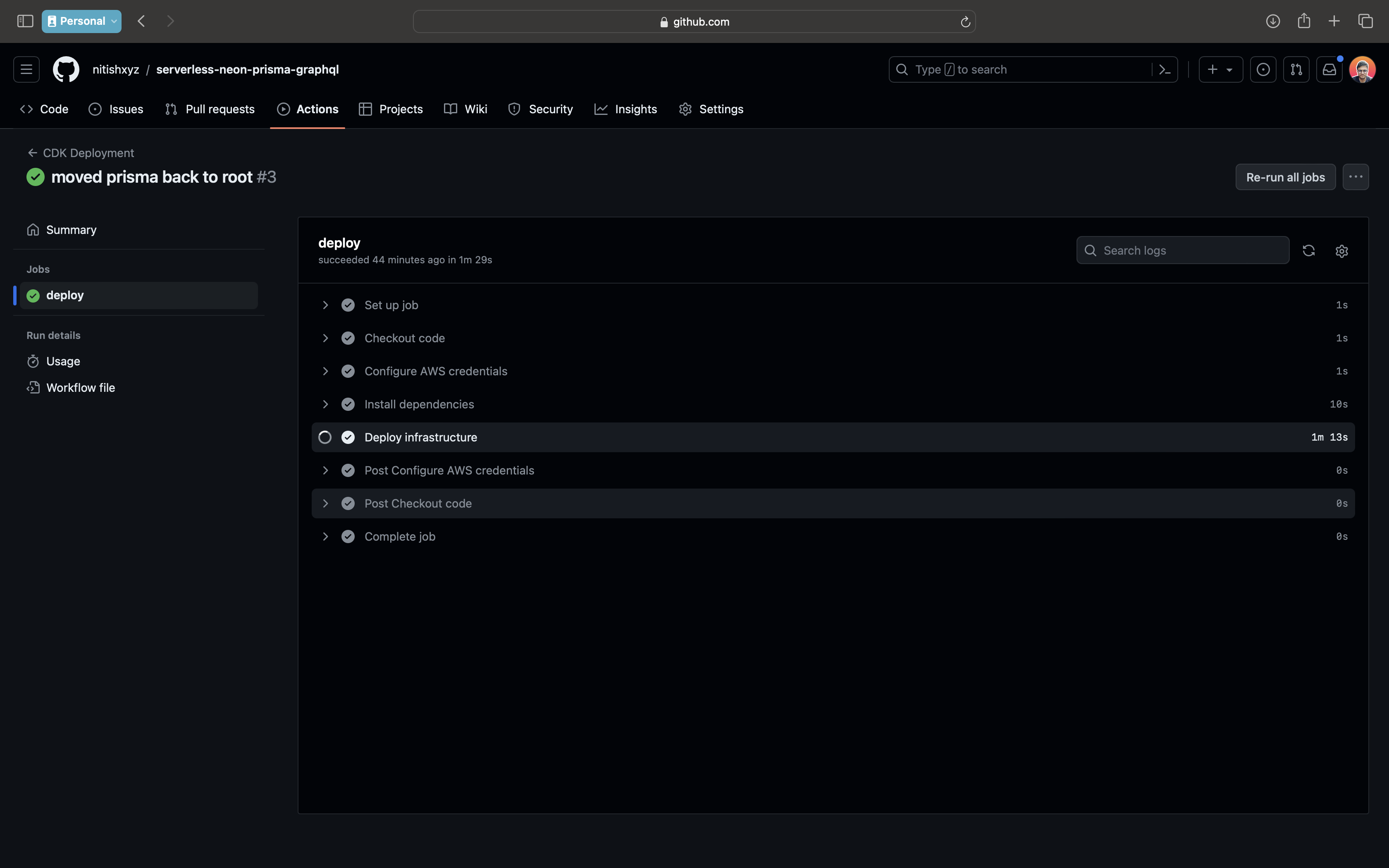Select the deploy job in sidebar

[x=139, y=295]
